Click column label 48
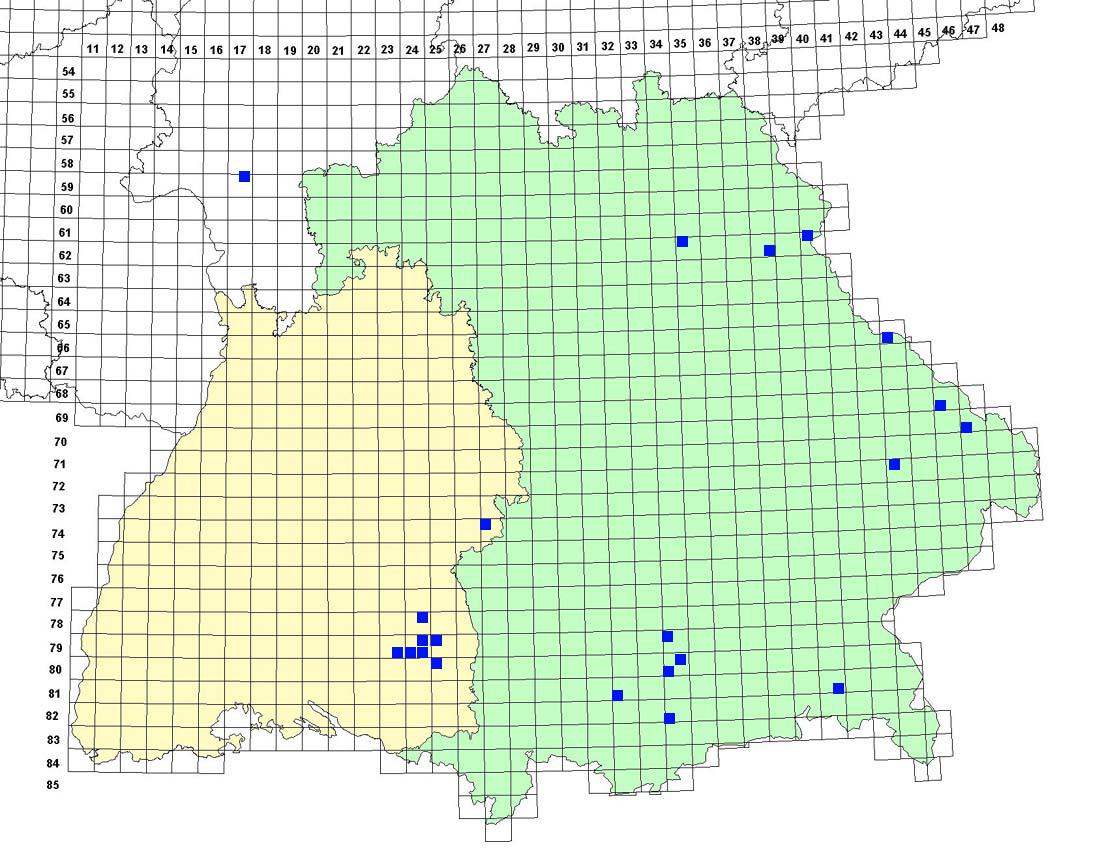Screen dimensions: 1100x849 (x=998, y=28)
